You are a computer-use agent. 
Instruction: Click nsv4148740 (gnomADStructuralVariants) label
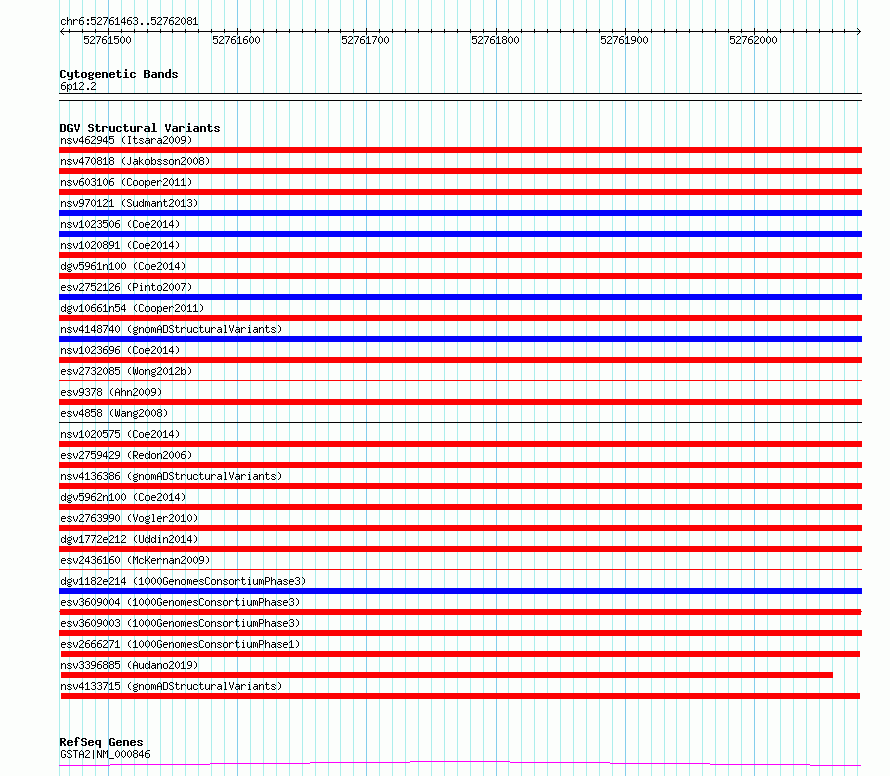(x=171, y=329)
